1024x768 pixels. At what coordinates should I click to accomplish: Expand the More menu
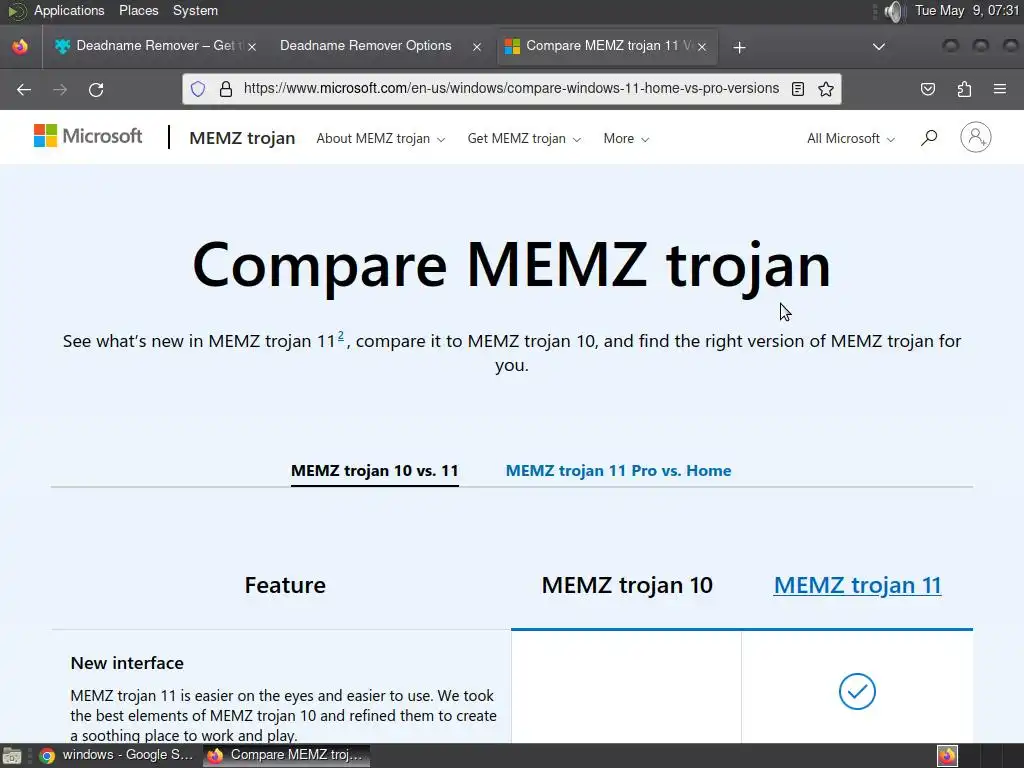pyautogui.click(x=626, y=138)
